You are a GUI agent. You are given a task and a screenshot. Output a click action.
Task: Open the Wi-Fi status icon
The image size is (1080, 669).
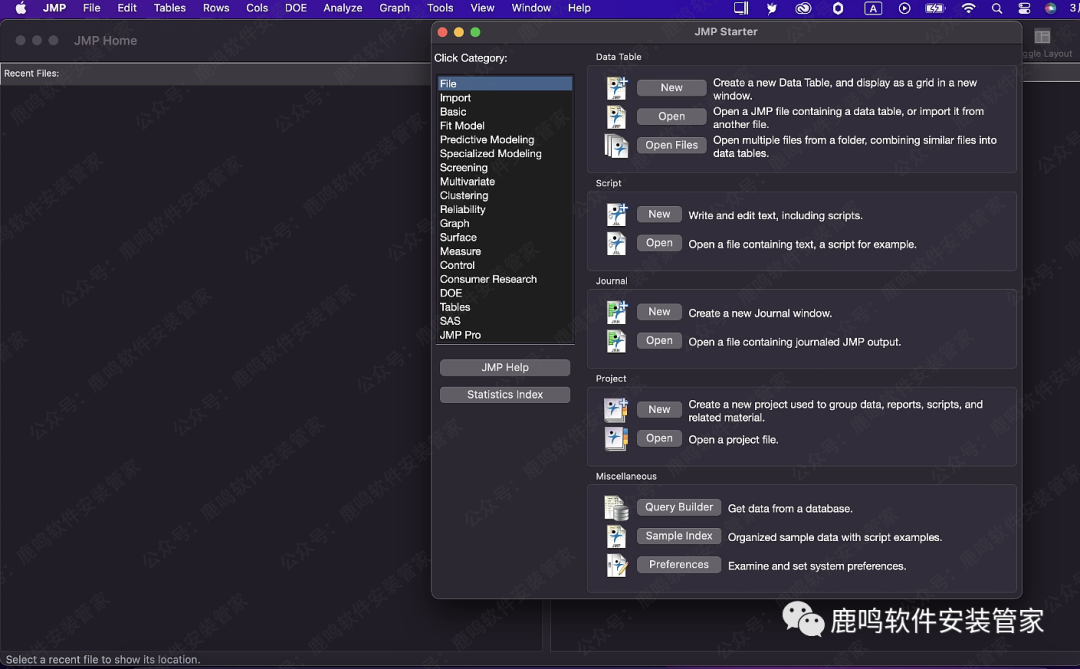(x=968, y=8)
